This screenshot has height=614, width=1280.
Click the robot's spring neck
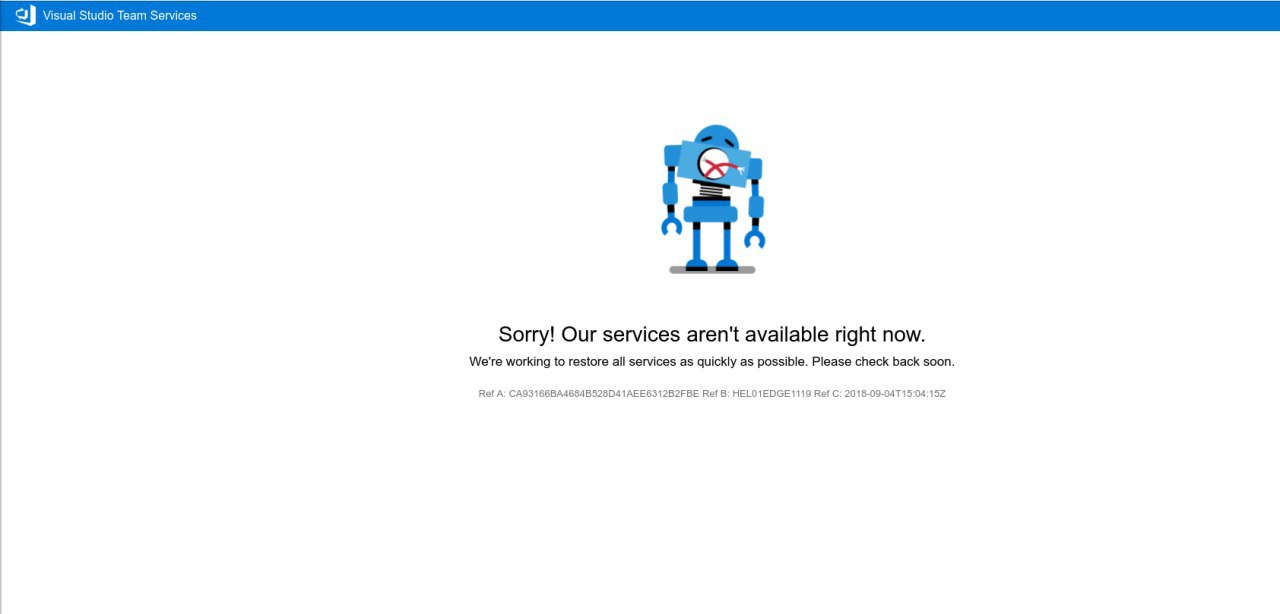(x=712, y=190)
